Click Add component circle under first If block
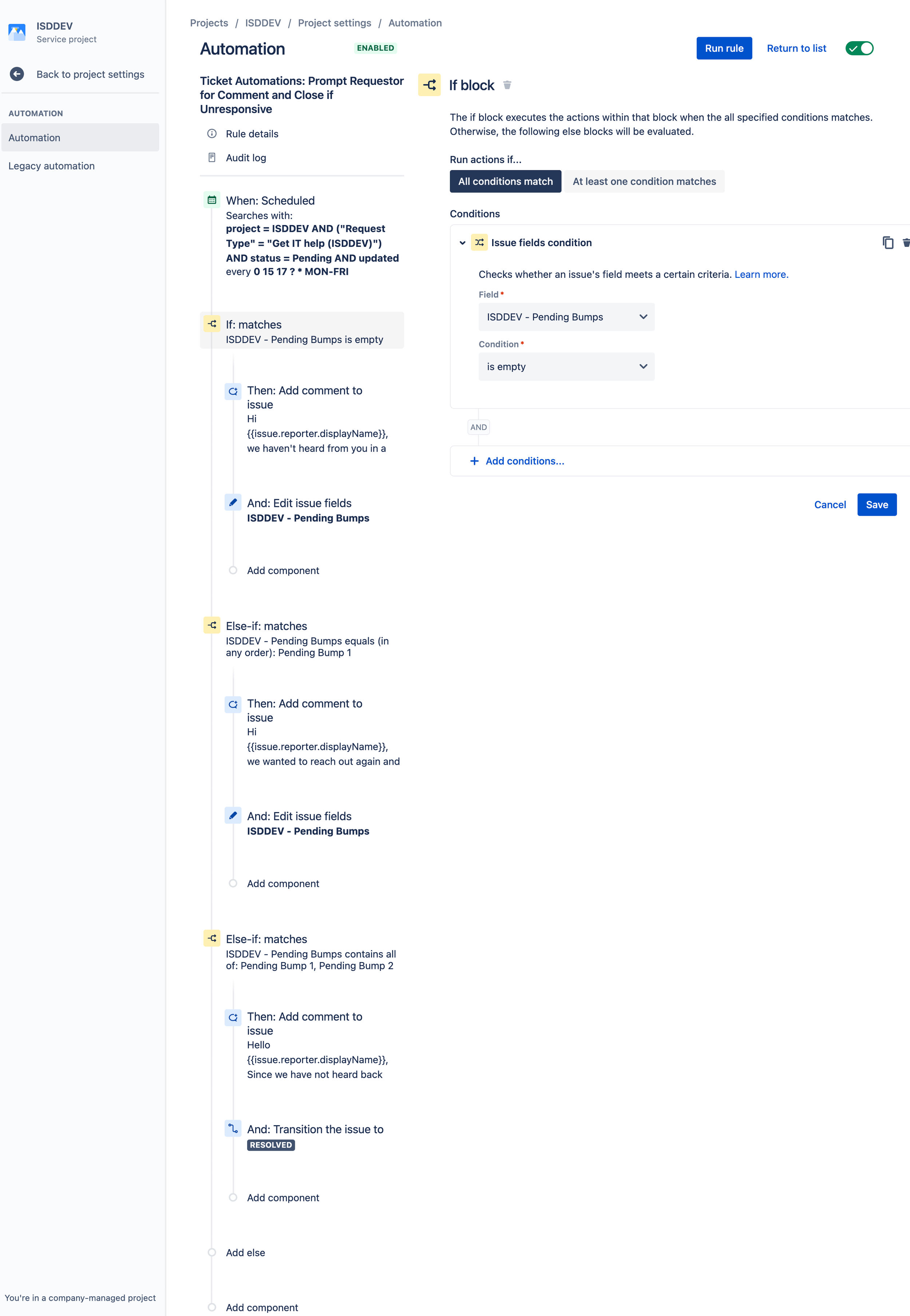910x1316 pixels. point(233,571)
